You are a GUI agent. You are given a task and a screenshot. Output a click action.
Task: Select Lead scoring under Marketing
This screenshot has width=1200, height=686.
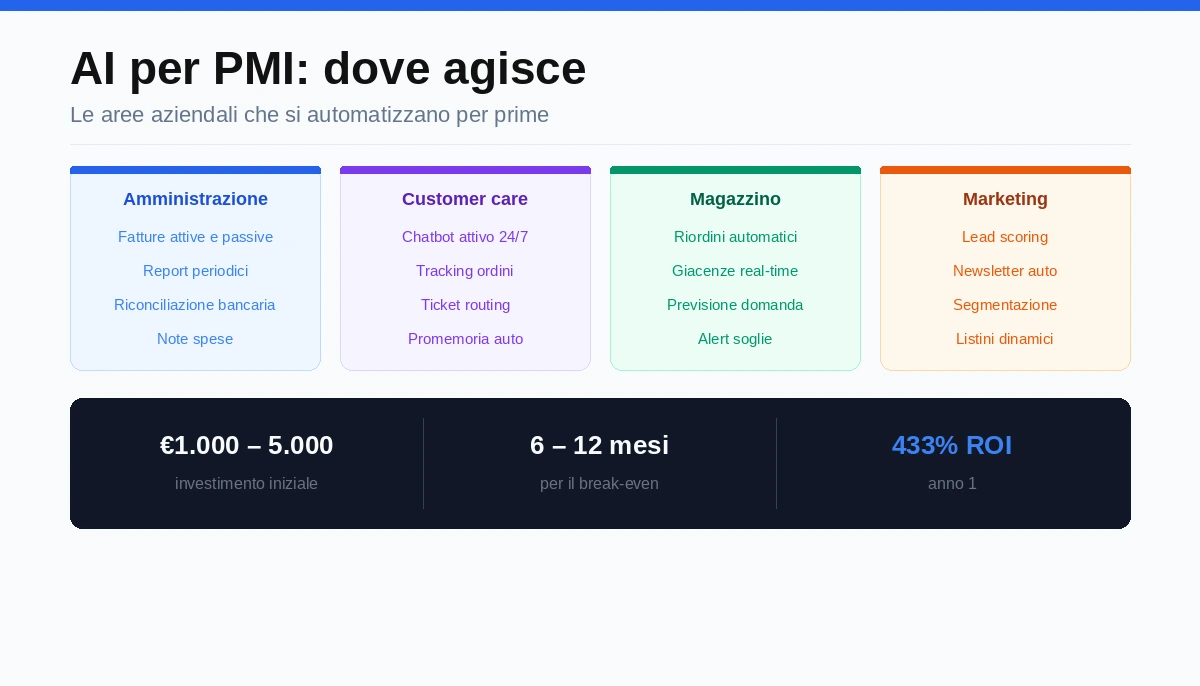(1005, 237)
